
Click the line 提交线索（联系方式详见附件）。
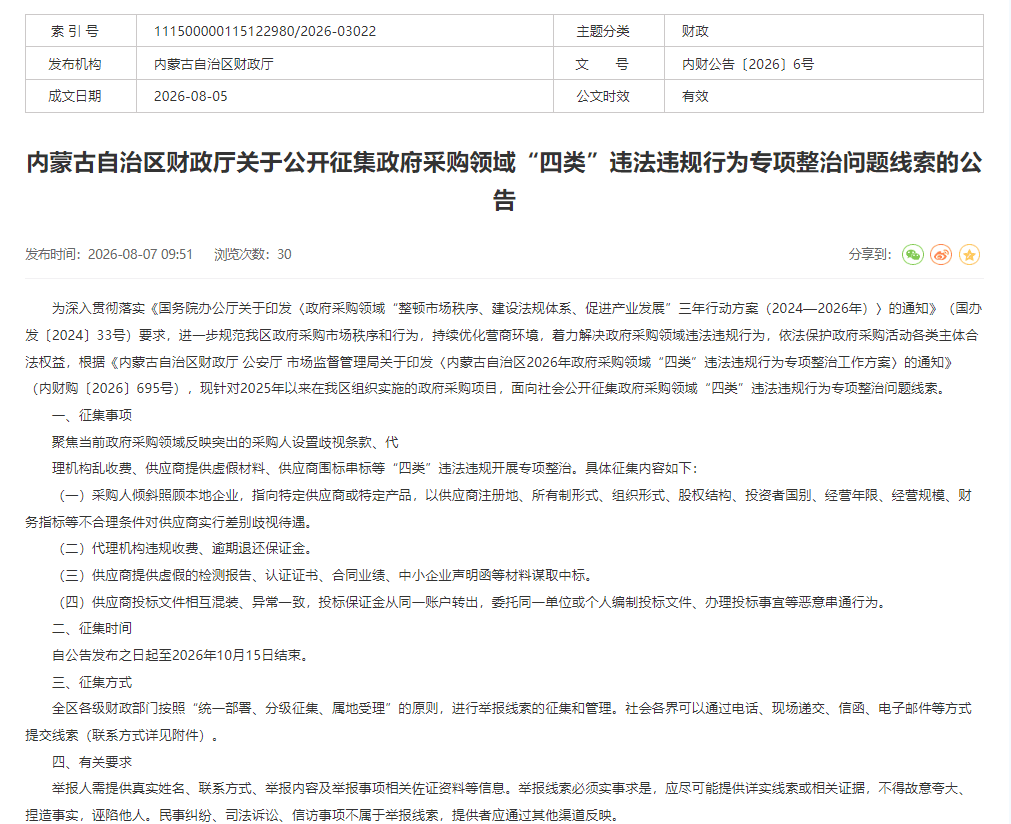click(123, 736)
